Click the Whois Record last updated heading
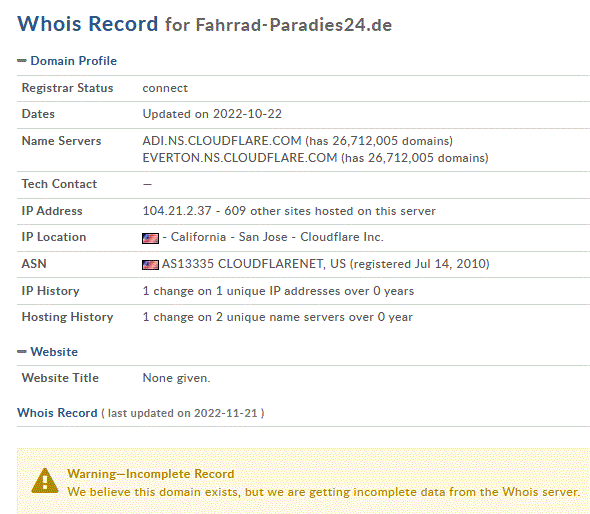The height and width of the screenshot is (514, 590). pos(57,413)
